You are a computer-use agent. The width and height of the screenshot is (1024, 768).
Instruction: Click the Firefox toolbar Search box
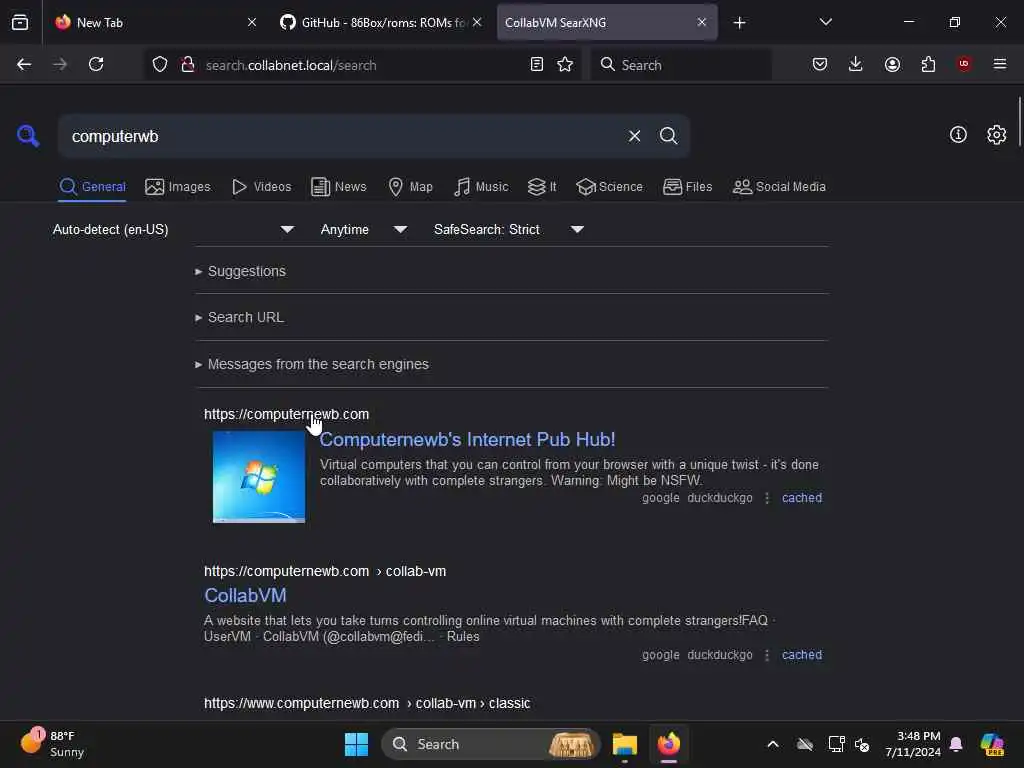pyautogui.click(x=680, y=64)
